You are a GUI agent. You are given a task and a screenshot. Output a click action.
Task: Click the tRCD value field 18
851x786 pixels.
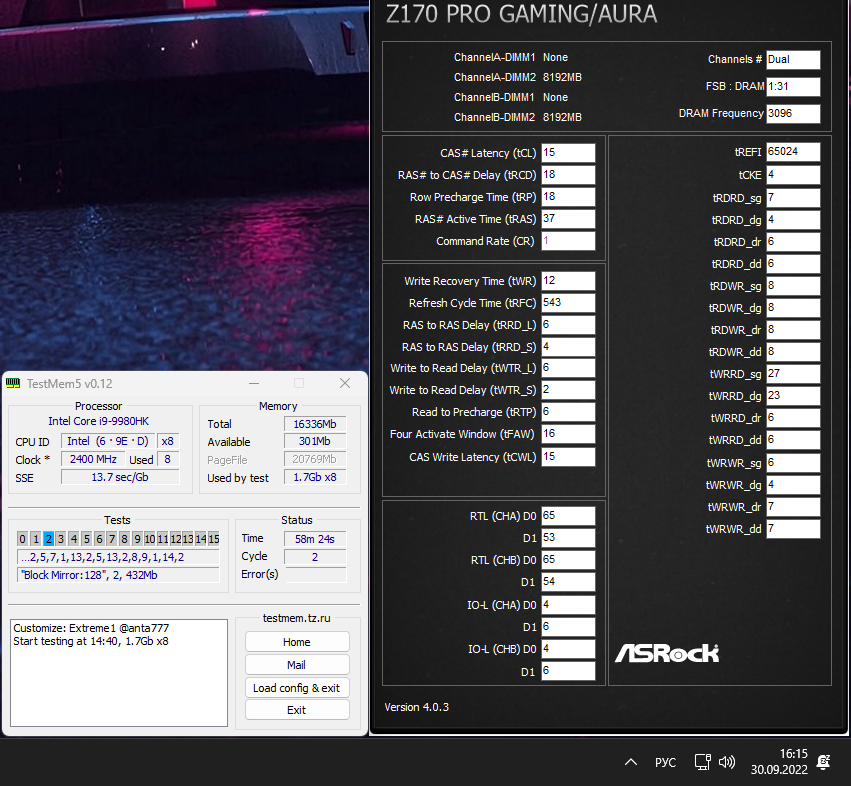click(568, 175)
